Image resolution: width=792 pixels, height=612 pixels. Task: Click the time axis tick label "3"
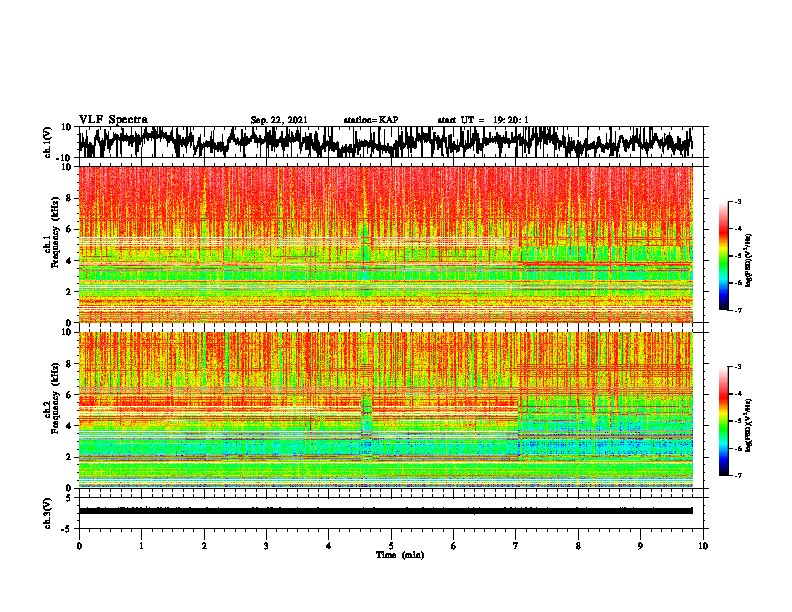coord(266,546)
